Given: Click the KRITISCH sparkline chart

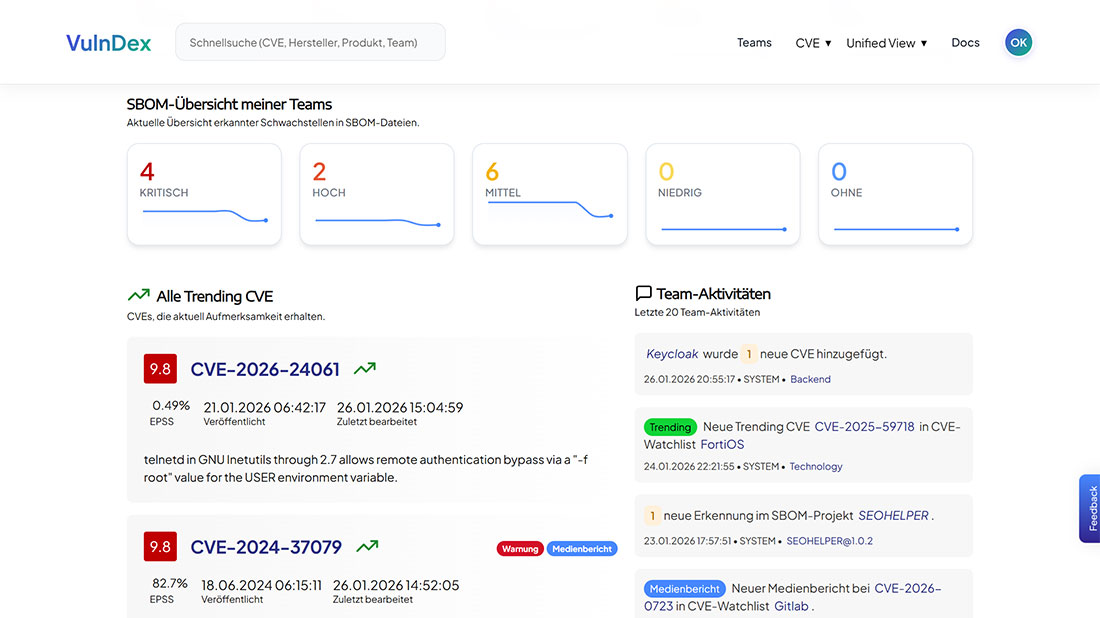Looking at the screenshot, I should pos(203,213).
